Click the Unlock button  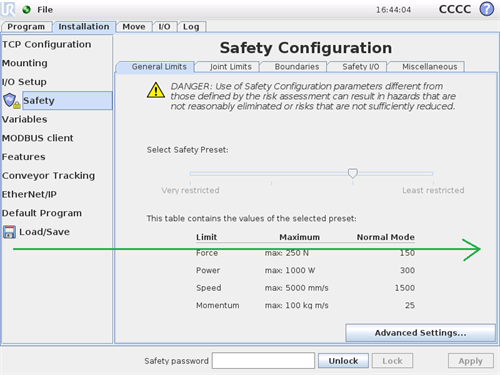point(343,361)
